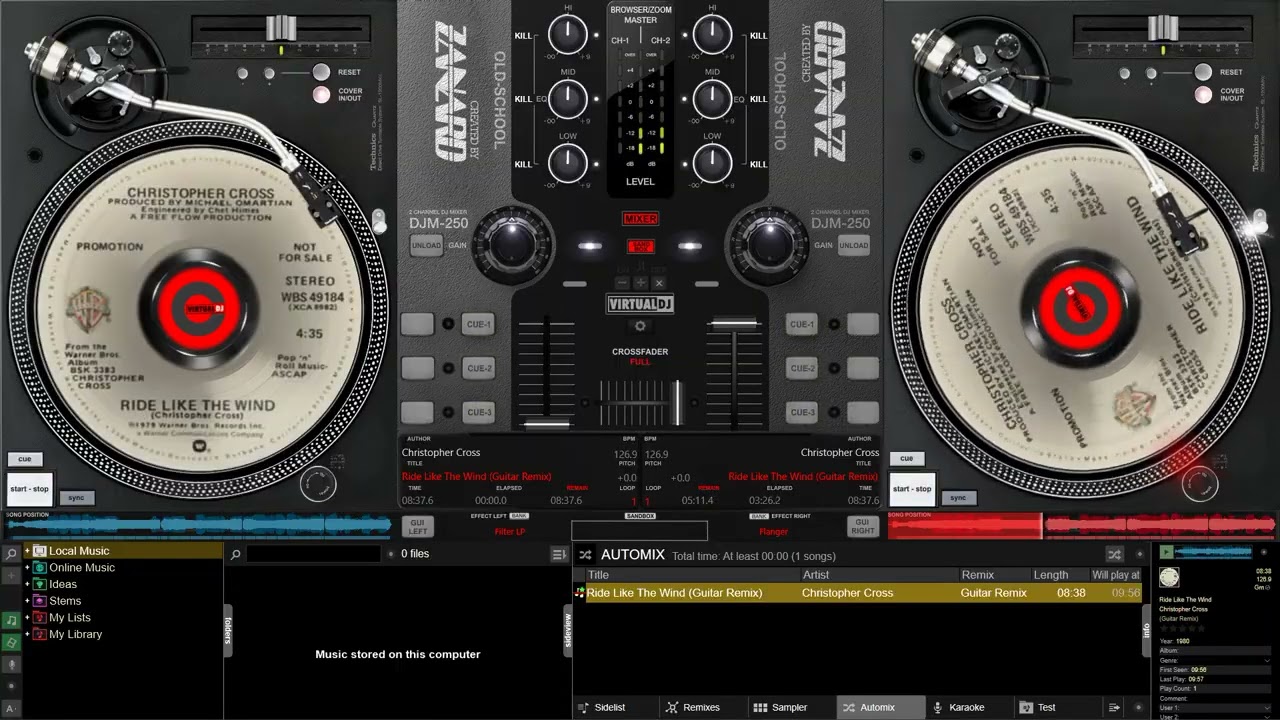Expand the Stems folder
Image resolution: width=1280 pixels, height=720 pixels.
point(28,601)
